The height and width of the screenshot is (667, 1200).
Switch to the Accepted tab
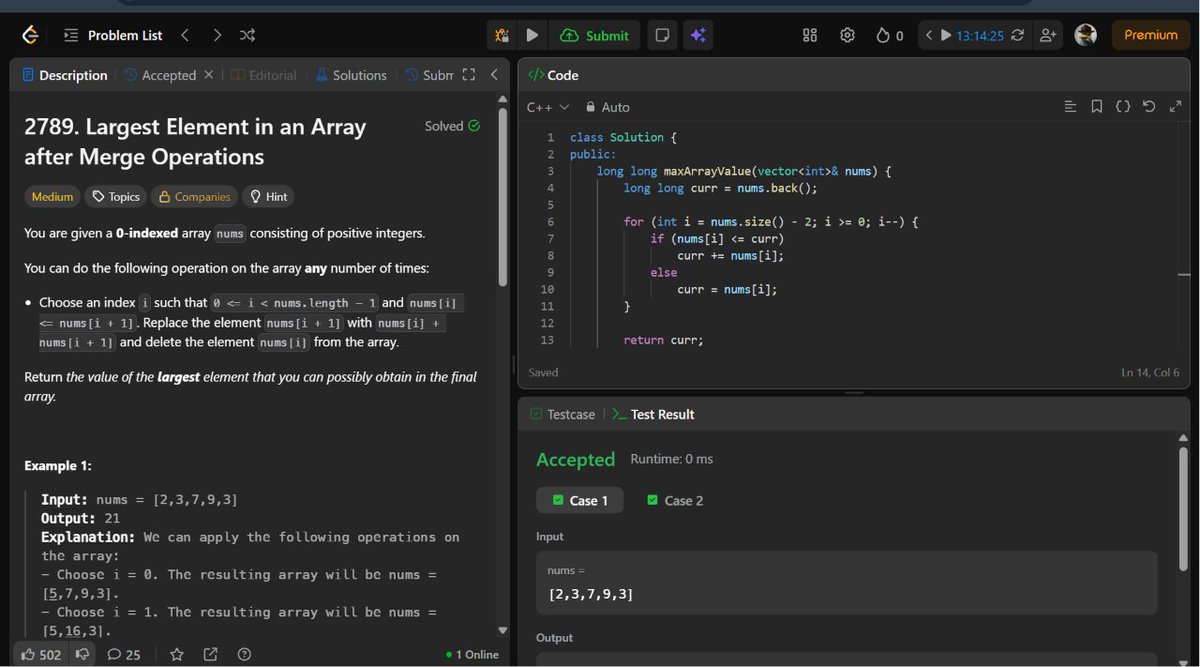tap(160, 75)
